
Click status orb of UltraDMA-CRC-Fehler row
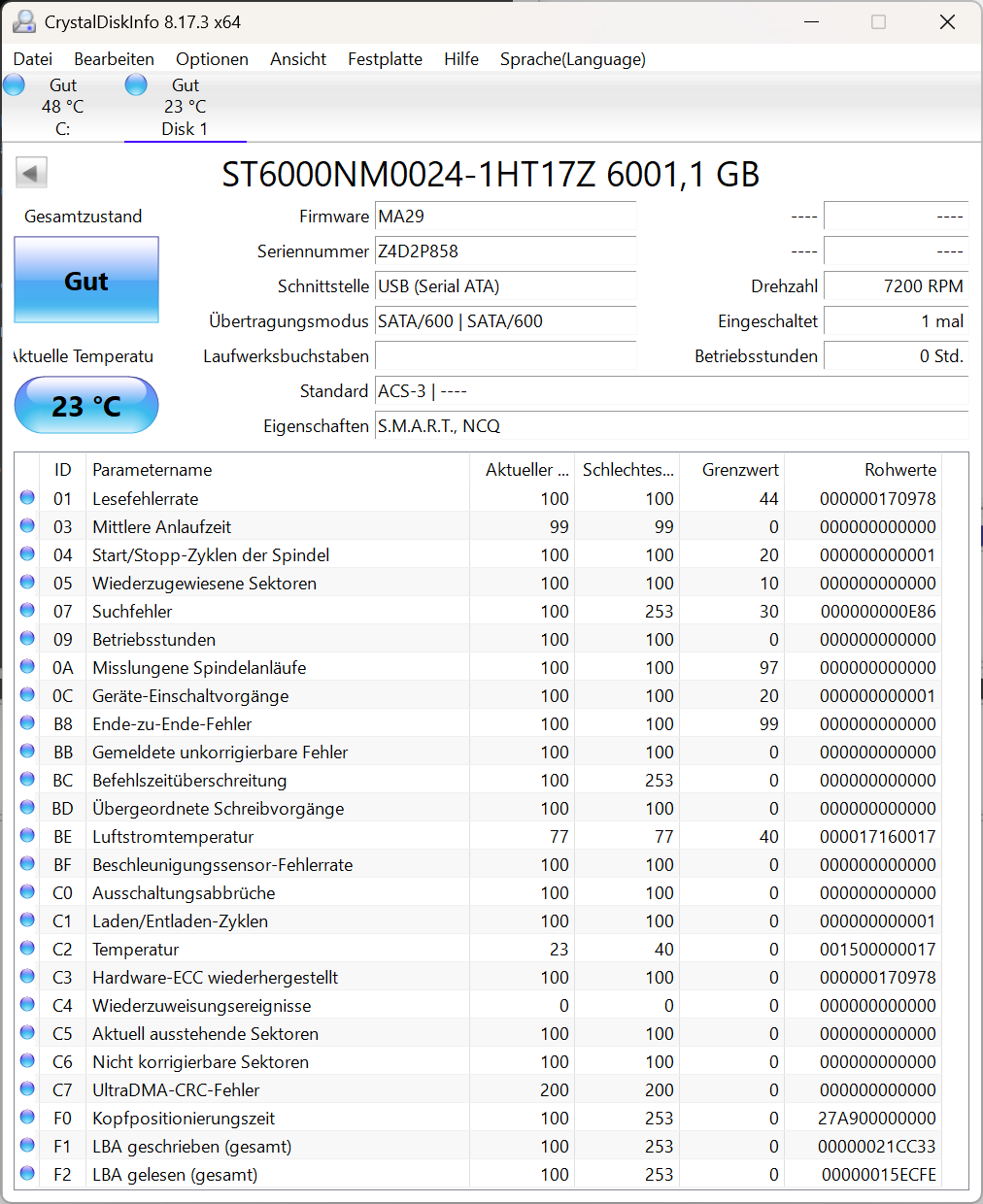coord(27,1089)
